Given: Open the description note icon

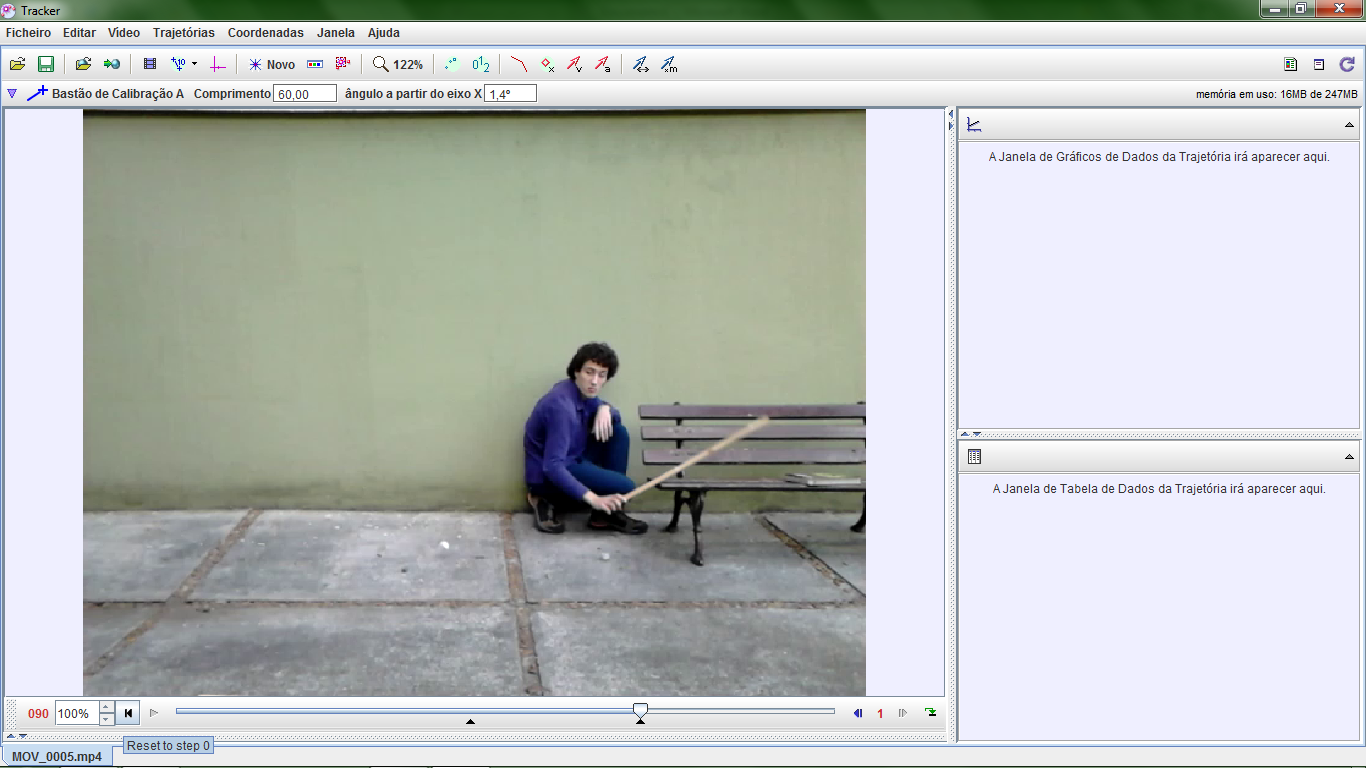Looking at the screenshot, I should tap(1319, 64).
